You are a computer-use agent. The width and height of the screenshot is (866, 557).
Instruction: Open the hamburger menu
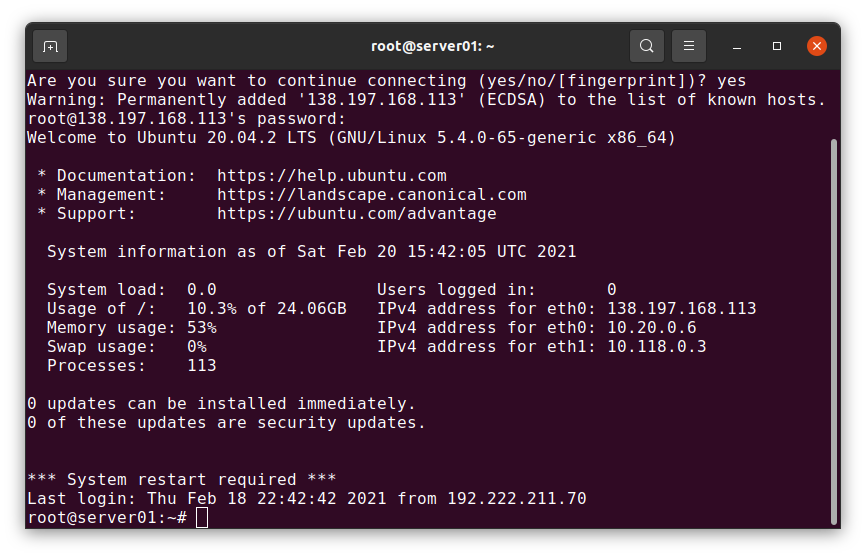[x=689, y=46]
